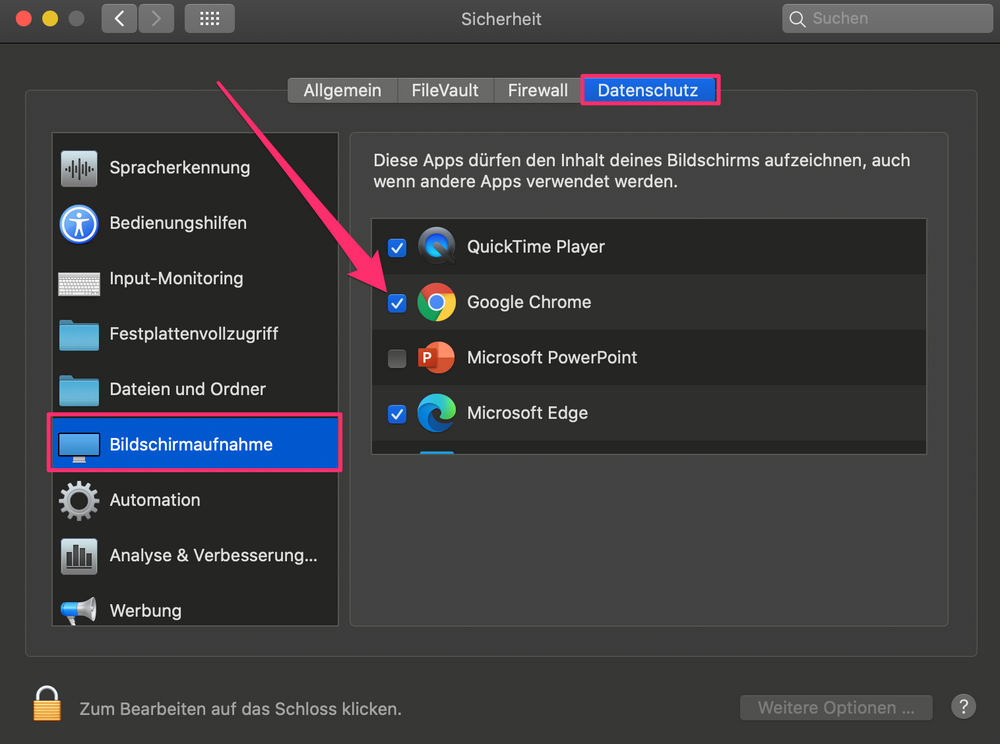Show all preferences with grid icon
The height and width of the screenshot is (744, 1000).
tap(209, 18)
